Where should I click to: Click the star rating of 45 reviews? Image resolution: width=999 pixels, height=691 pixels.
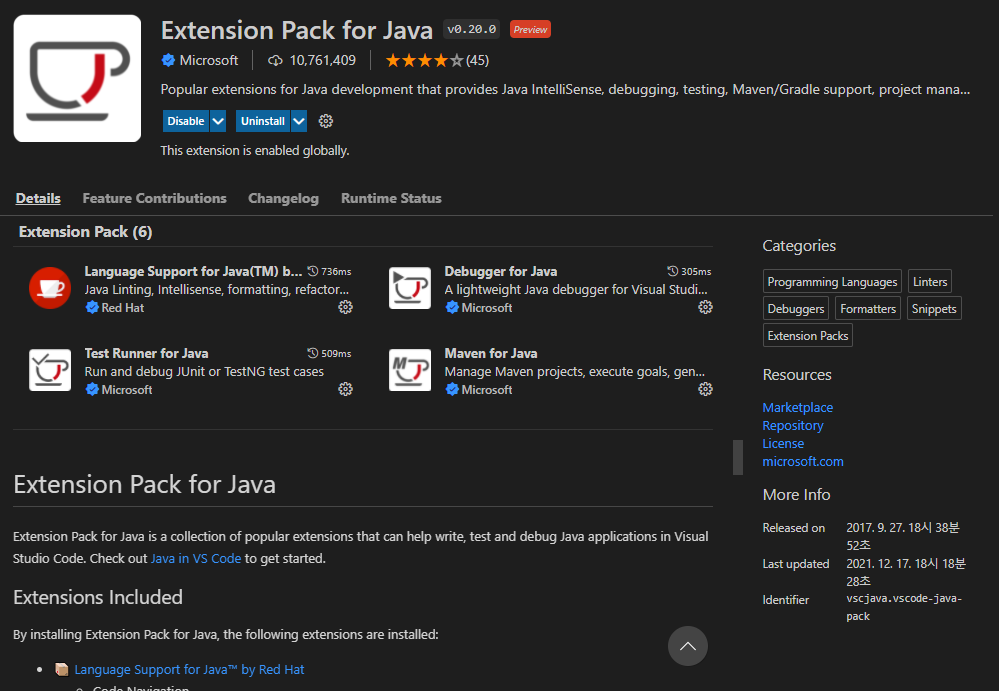pyautogui.click(x=437, y=61)
